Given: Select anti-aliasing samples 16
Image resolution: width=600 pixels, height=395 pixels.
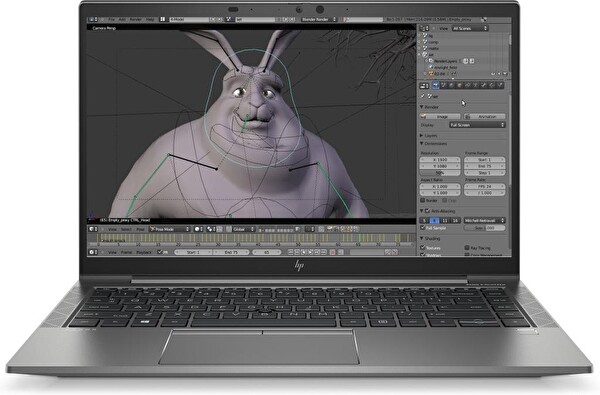Looking at the screenshot, I should click(x=455, y=220).
